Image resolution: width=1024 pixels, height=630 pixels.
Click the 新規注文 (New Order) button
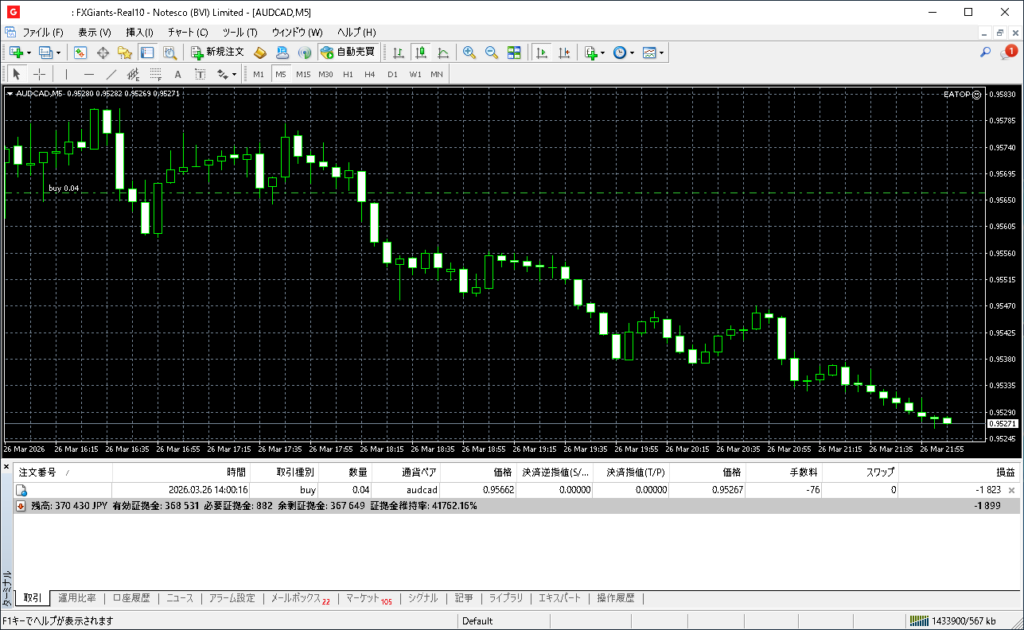[217, 52]
